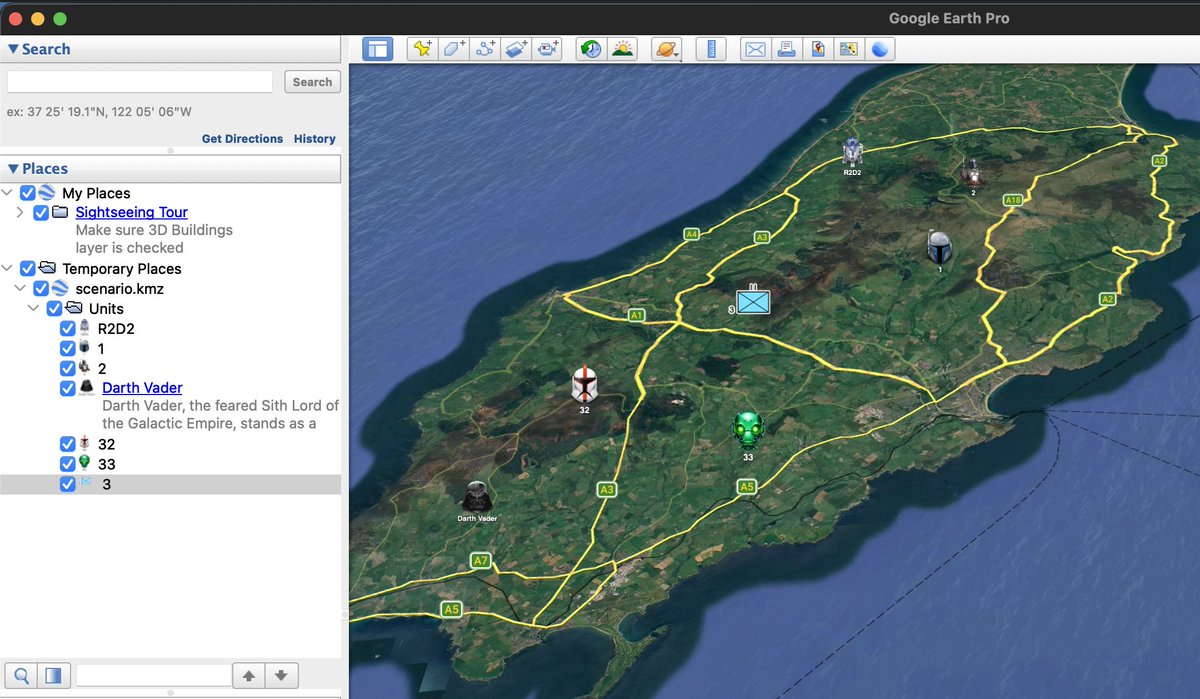Expand the Sightseeing Tour folder
The height and width of the screenshot is (699, 1200).
coord(20,212)
